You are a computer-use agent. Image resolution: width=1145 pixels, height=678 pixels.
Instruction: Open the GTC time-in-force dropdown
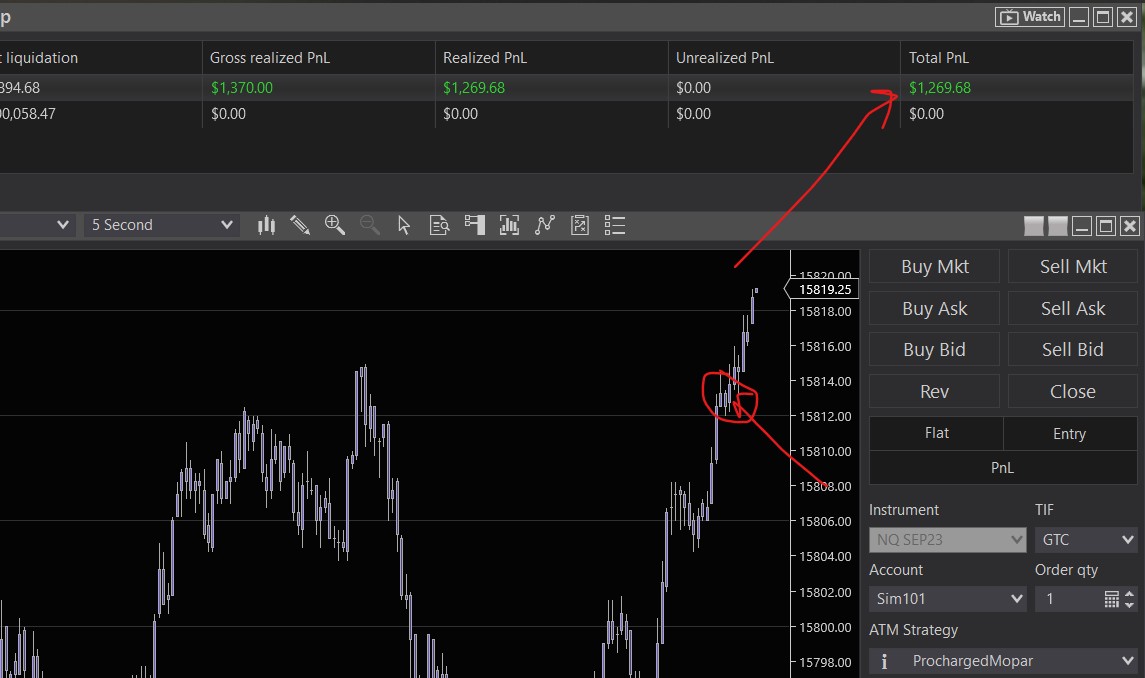(x=1086, y=540)
